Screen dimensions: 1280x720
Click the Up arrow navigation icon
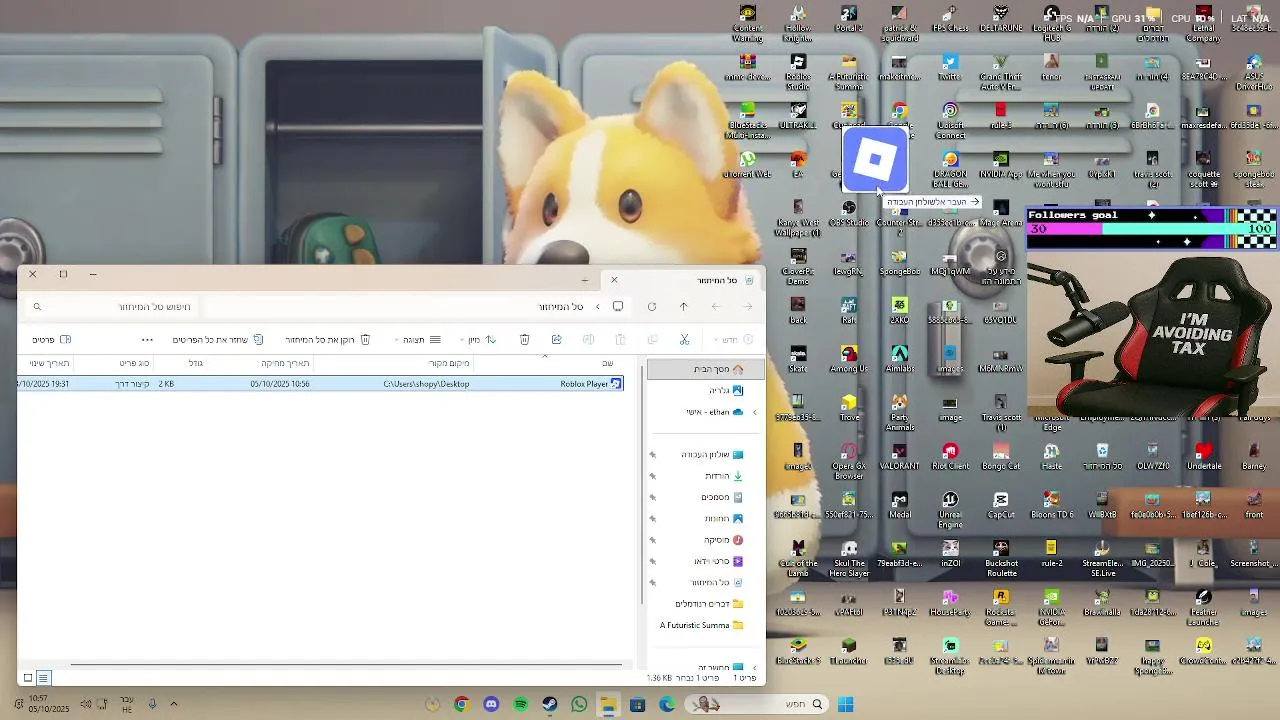[684, 307]
